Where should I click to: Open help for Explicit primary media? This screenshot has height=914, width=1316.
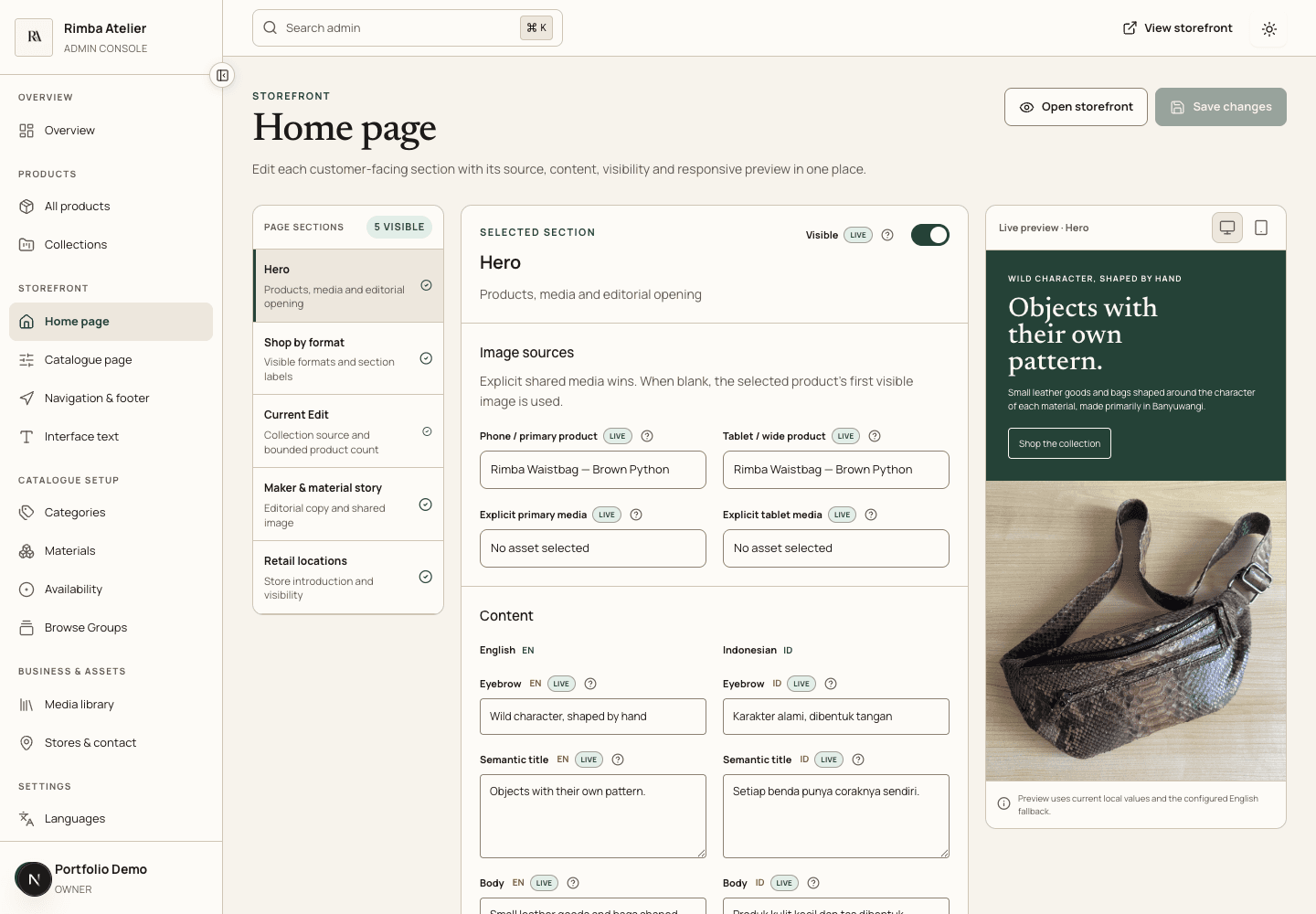pos(636,515)
